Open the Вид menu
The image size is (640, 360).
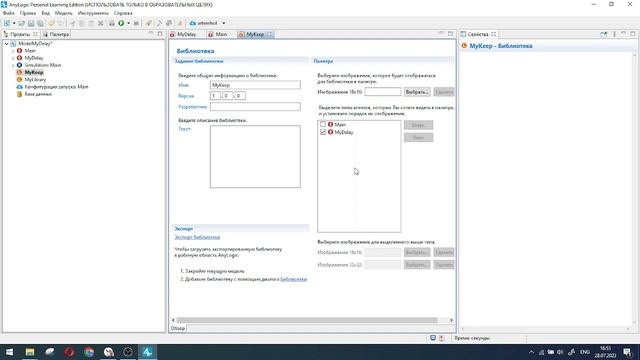(46, 13)
